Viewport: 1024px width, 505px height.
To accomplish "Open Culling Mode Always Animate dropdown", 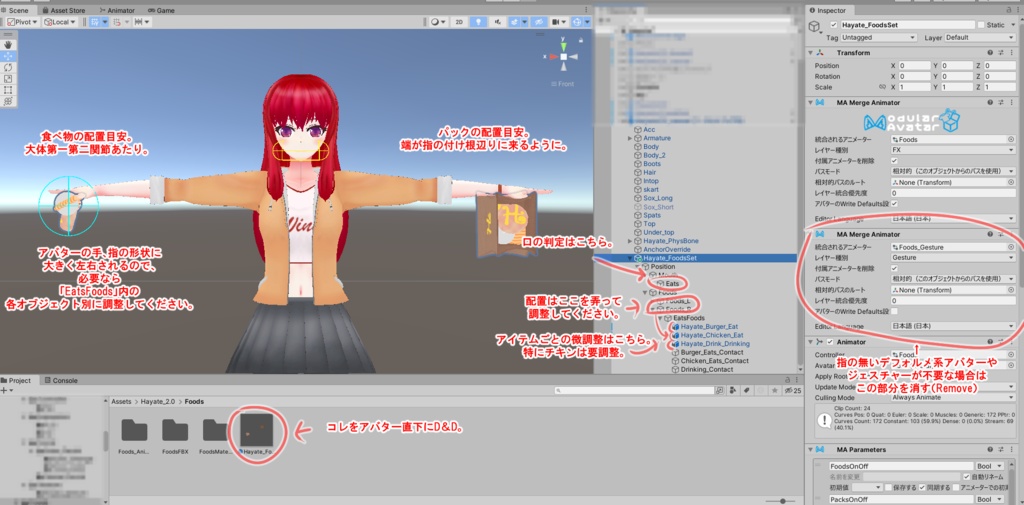I will 953,397.
